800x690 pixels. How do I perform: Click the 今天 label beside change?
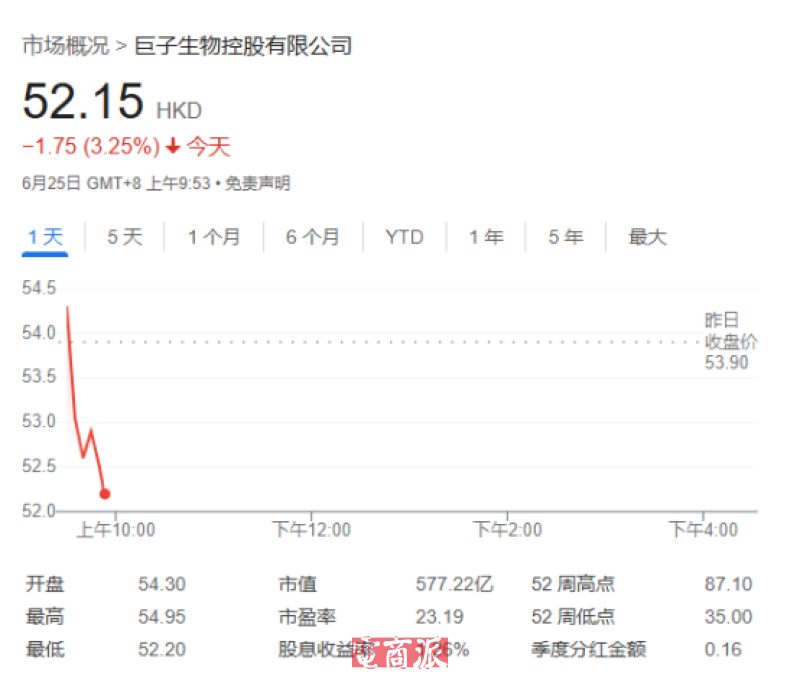209,146
